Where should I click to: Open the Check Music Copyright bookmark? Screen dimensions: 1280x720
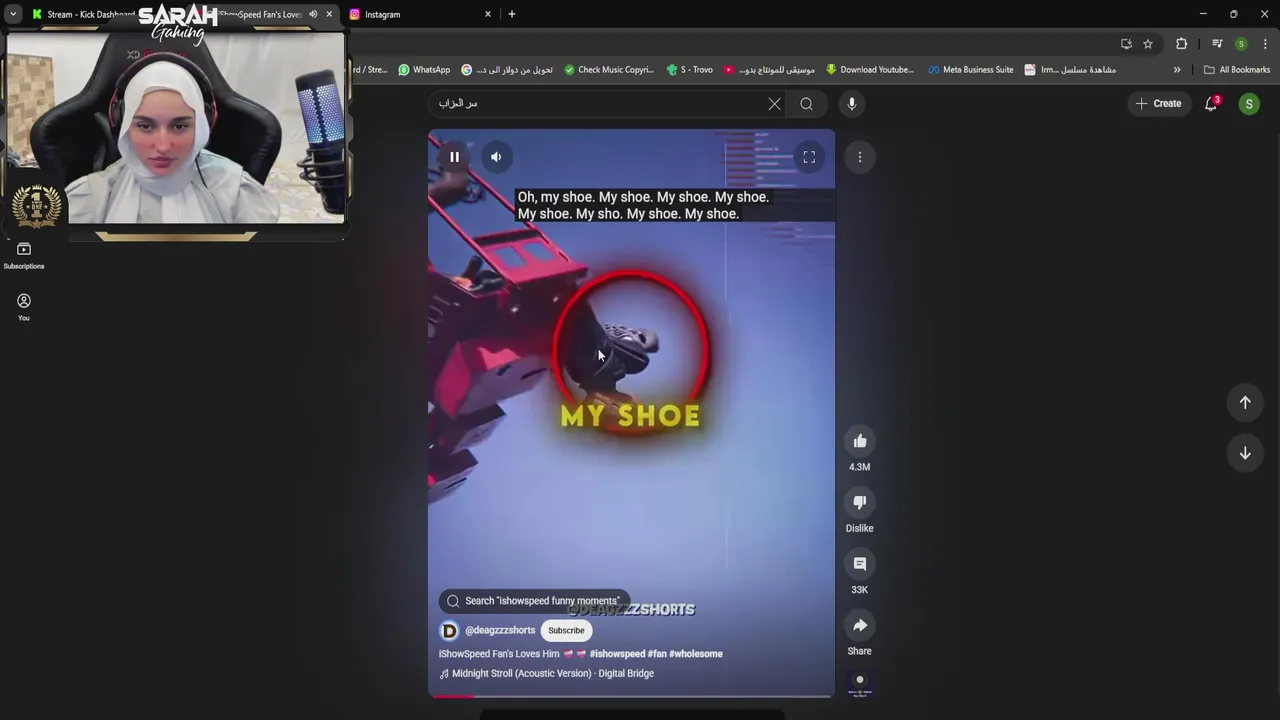pos(608,70)
